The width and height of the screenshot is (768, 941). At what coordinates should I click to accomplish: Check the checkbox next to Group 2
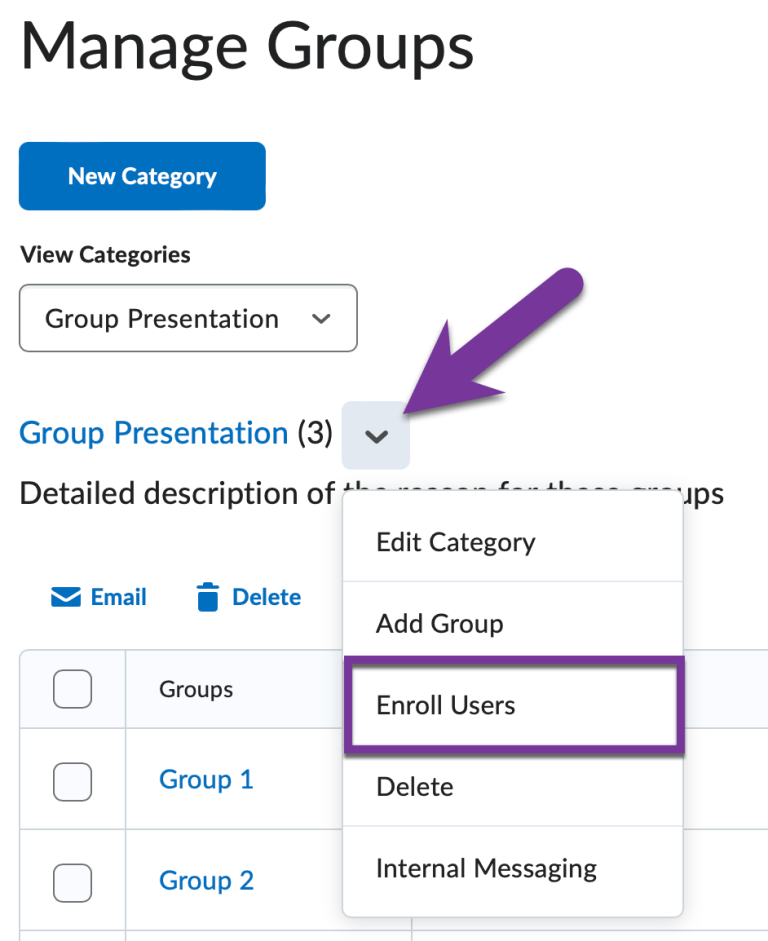(x=71, y=883)
